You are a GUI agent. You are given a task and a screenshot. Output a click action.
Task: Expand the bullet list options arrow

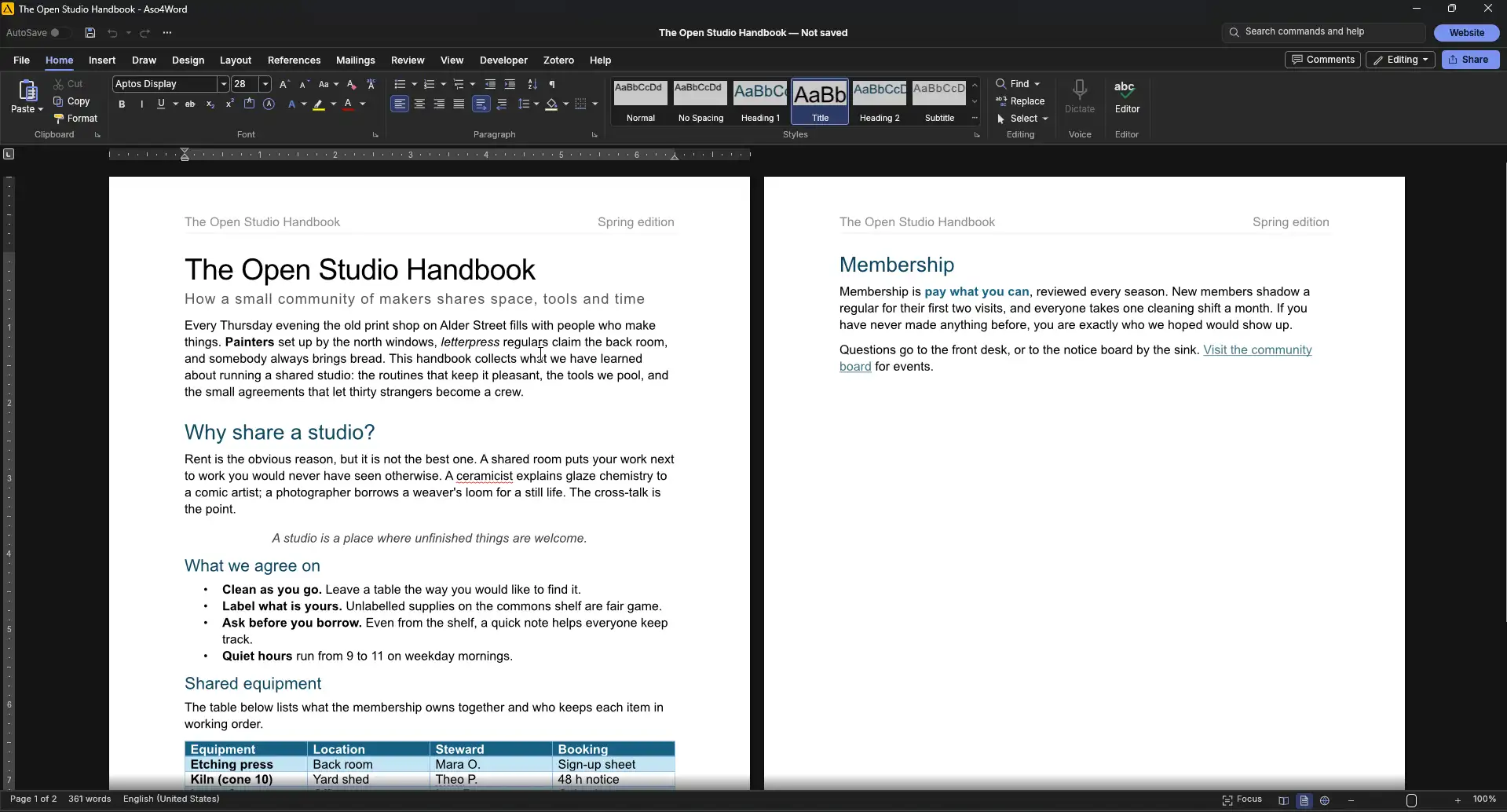pyautogui.click(x=415, y=84)
